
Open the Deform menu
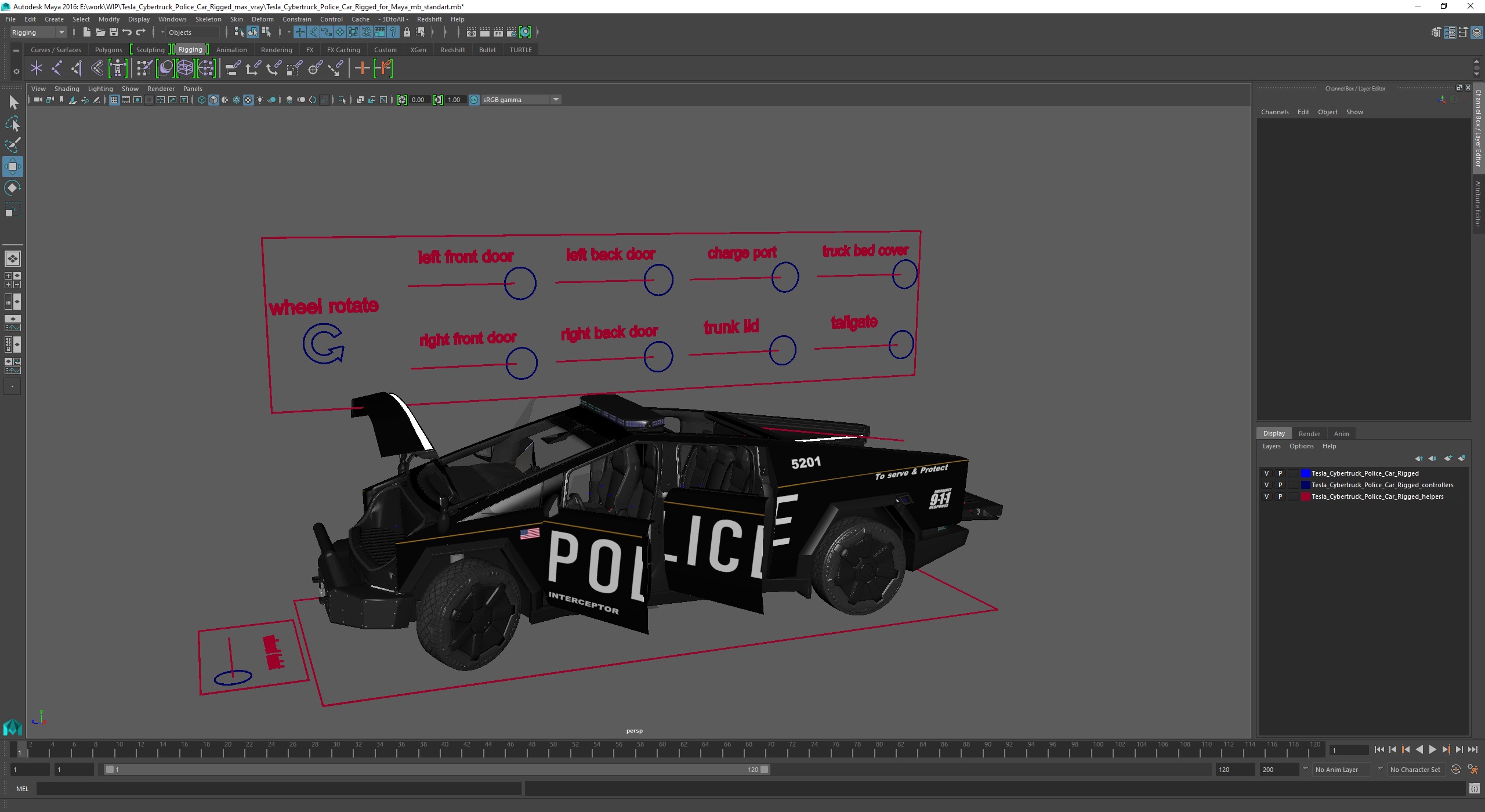click(x=262, y=19)
